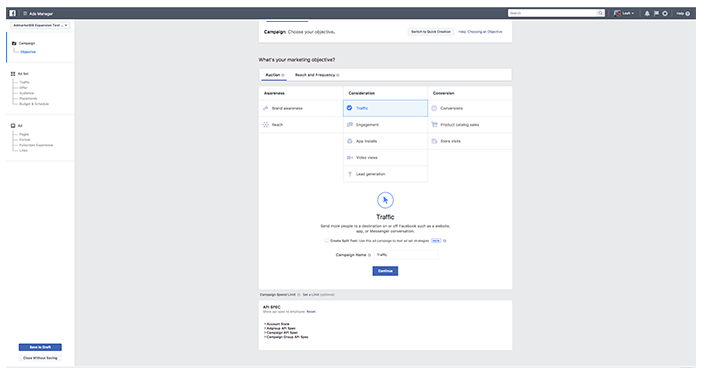Screen dimensions: 701x375
Task: Choose the Video views objective icon
Action: (x=350, y=158)
